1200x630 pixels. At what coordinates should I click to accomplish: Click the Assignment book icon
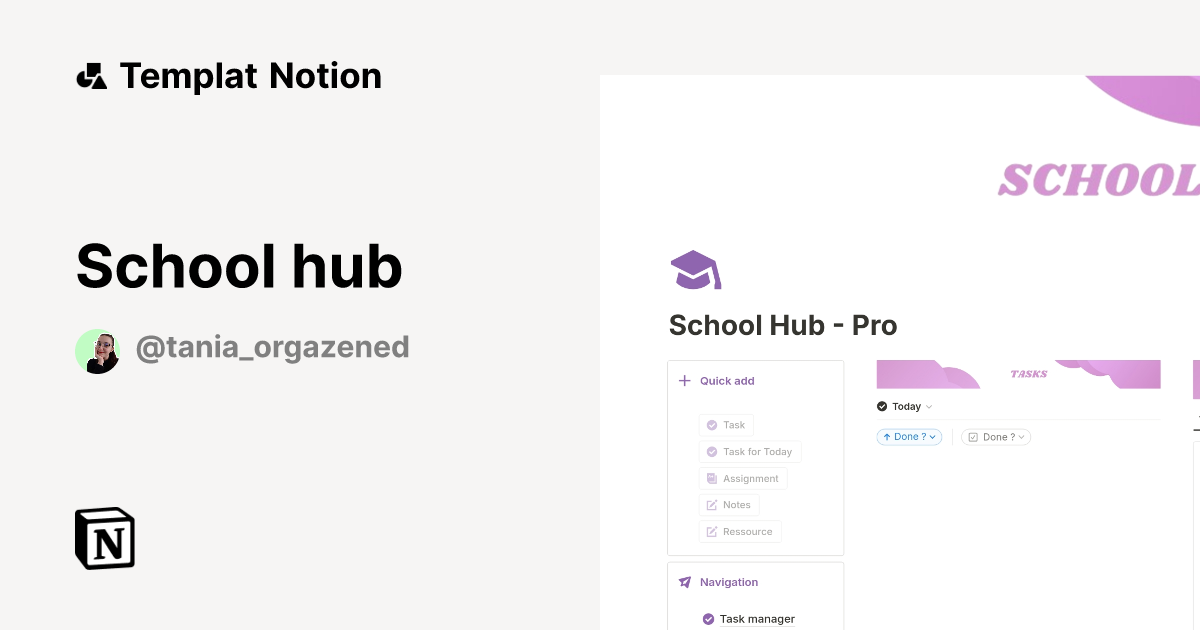pyautogui.click(x=710, y=477)
